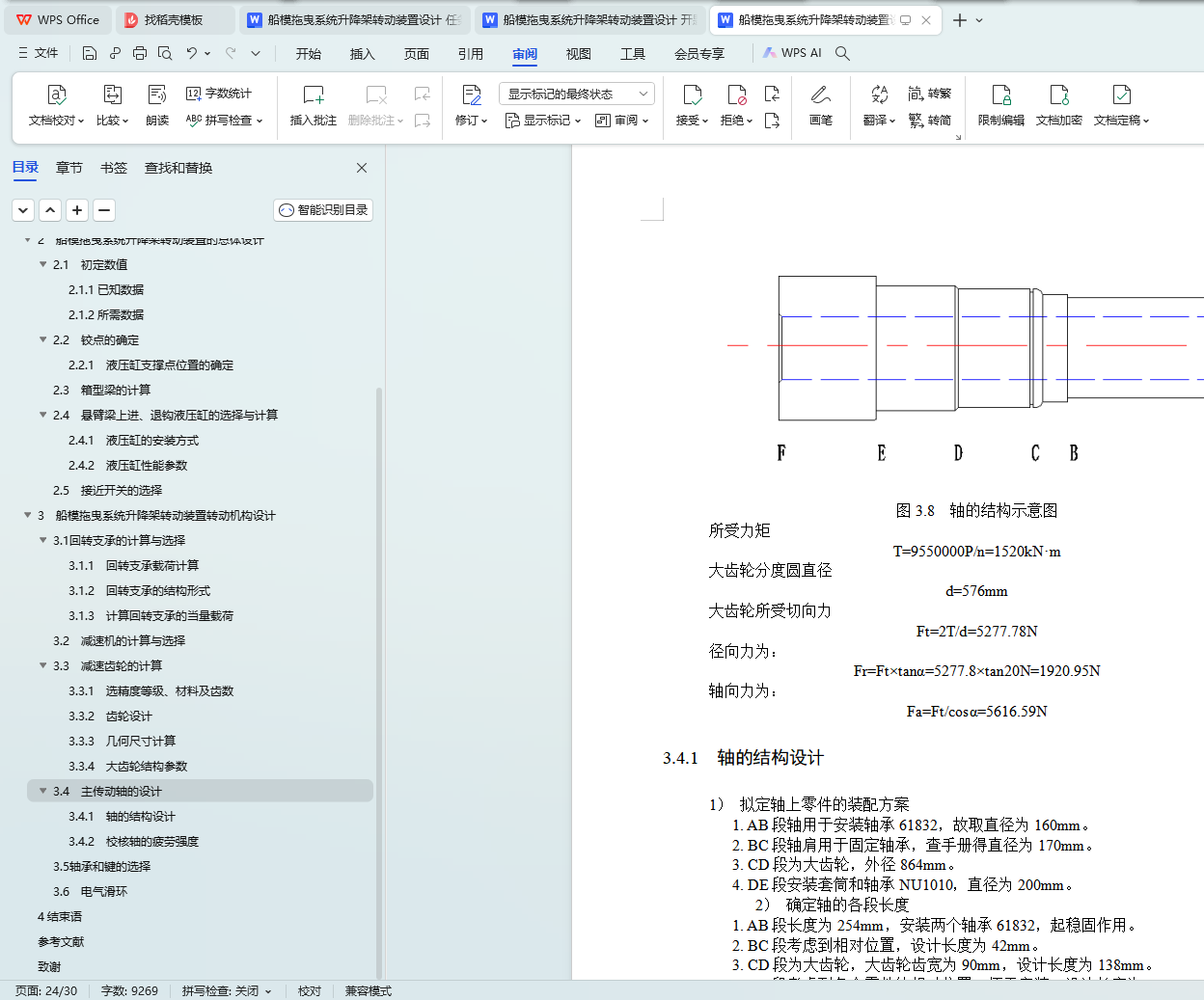Click the 文档校对 document proofreading icon
Screen dimensions: 1204x1000
click(56, 95)
